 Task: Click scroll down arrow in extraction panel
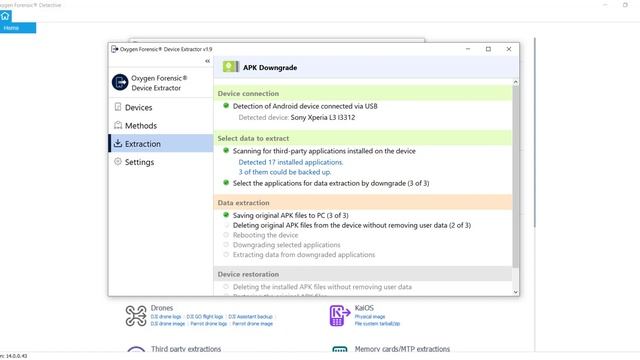point(516,292)
